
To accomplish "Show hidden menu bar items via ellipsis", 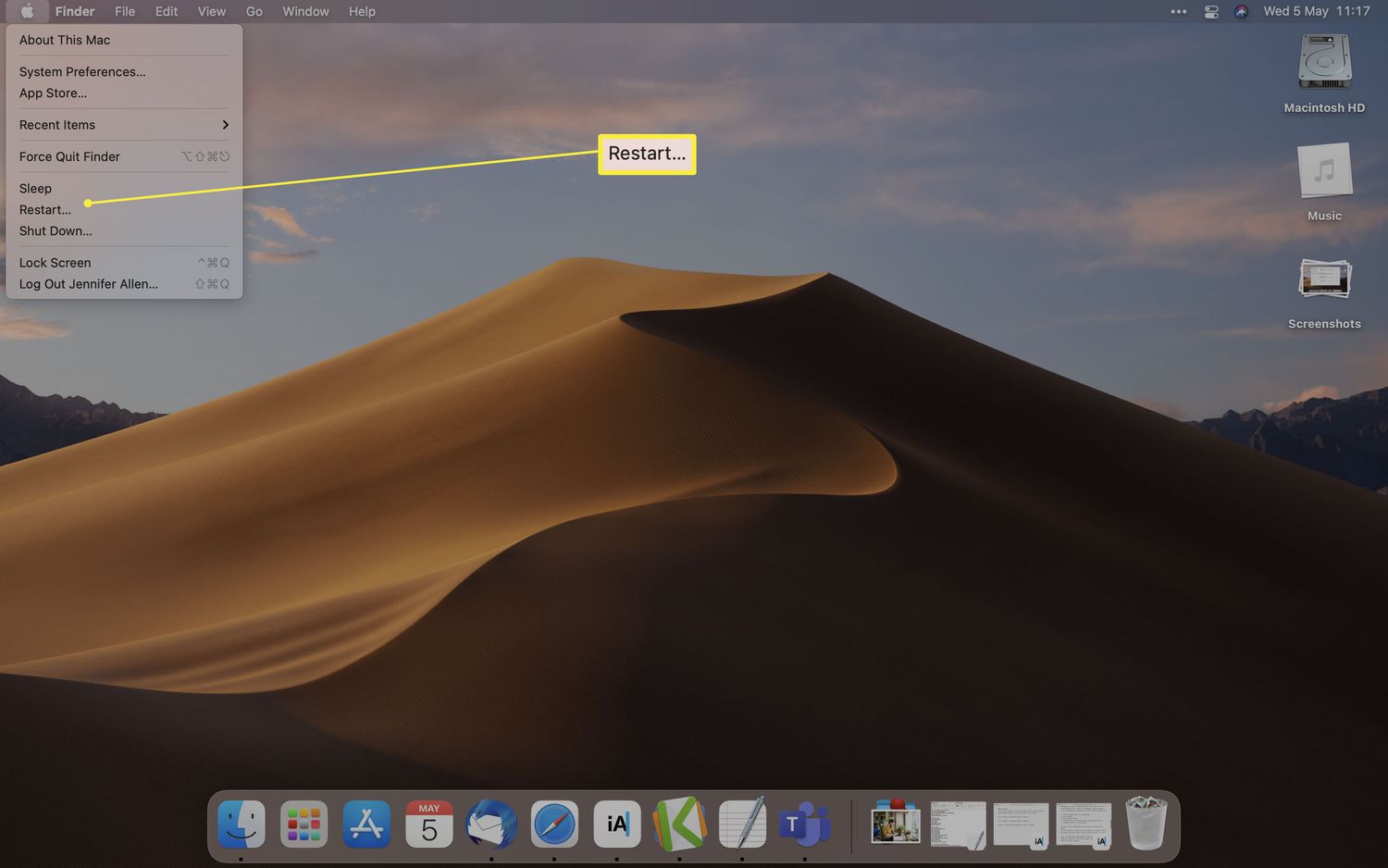I will tap(1179, 11).
